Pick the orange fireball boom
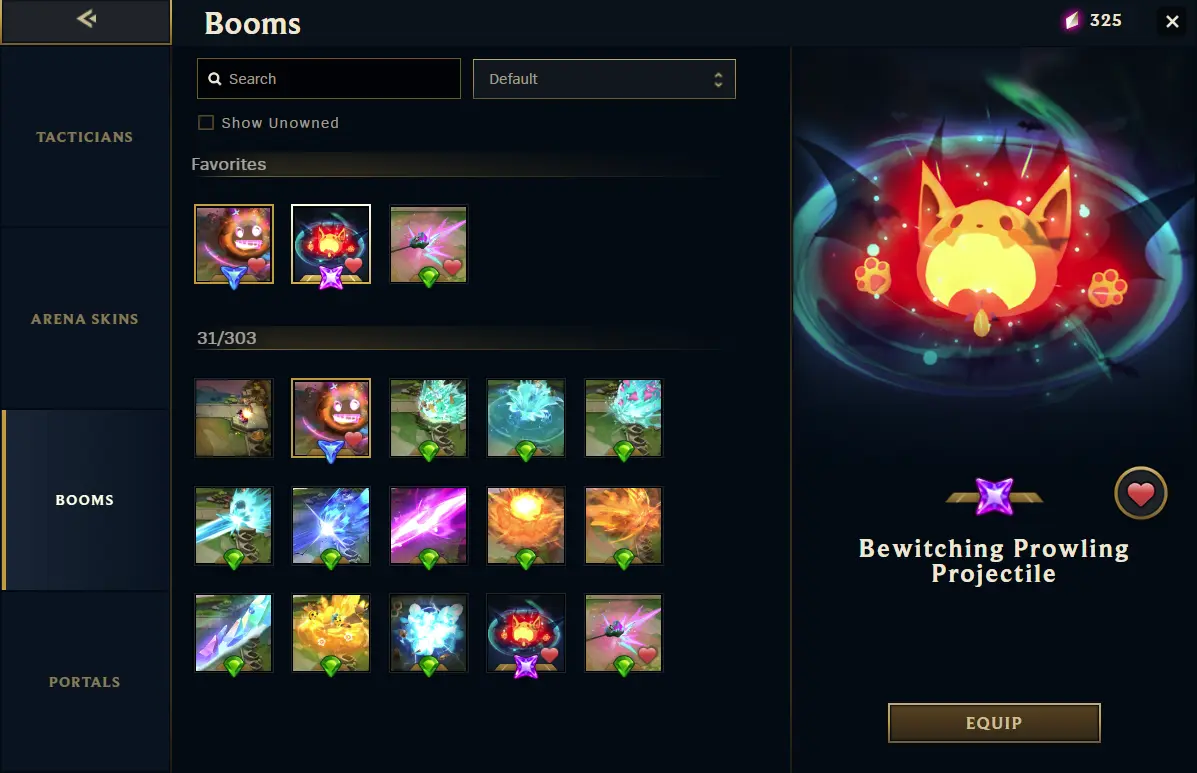This screenshot has height=773, width=1197. pyautogui.click(x=526, y=526)
